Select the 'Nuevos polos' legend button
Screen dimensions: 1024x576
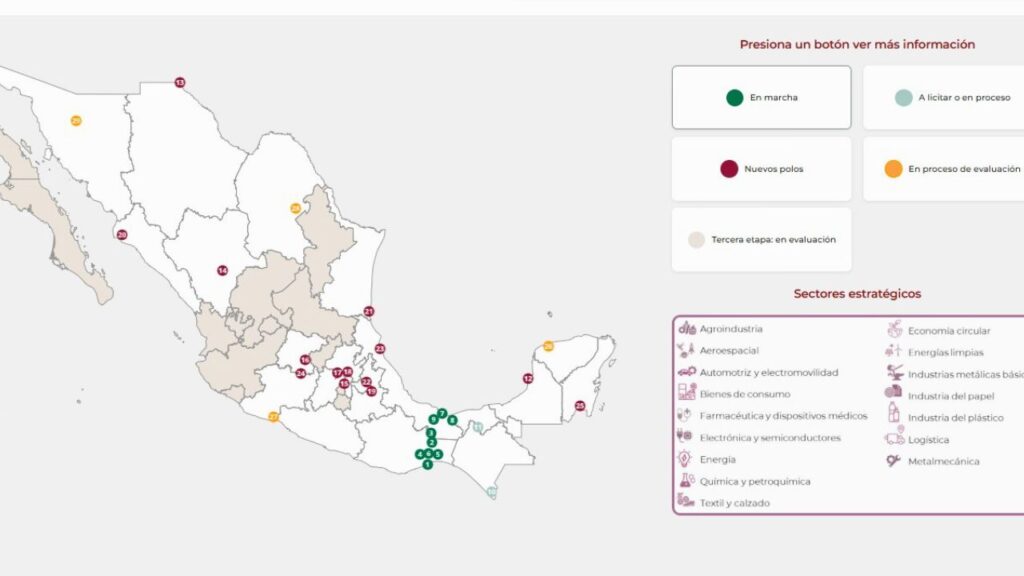(761, 168)
